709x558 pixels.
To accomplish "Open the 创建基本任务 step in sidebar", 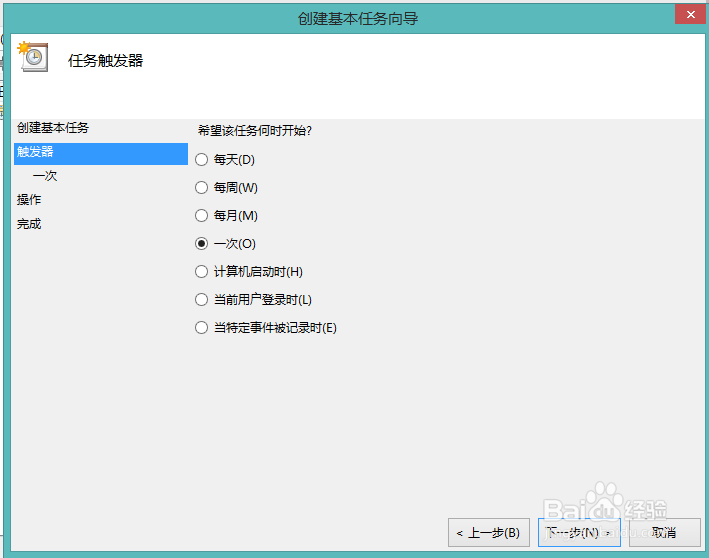I will pos(53,128).
